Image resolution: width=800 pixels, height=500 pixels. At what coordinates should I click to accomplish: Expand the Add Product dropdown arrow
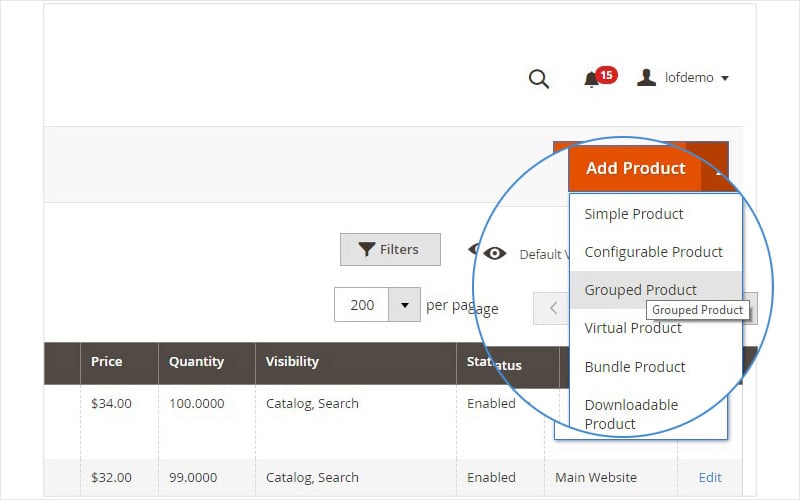(716, 168)
